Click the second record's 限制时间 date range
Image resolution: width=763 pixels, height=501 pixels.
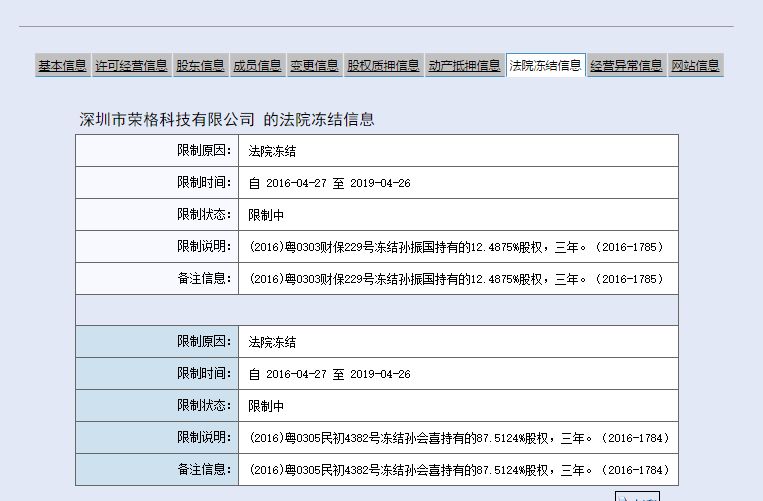click(x=329, y=374)
